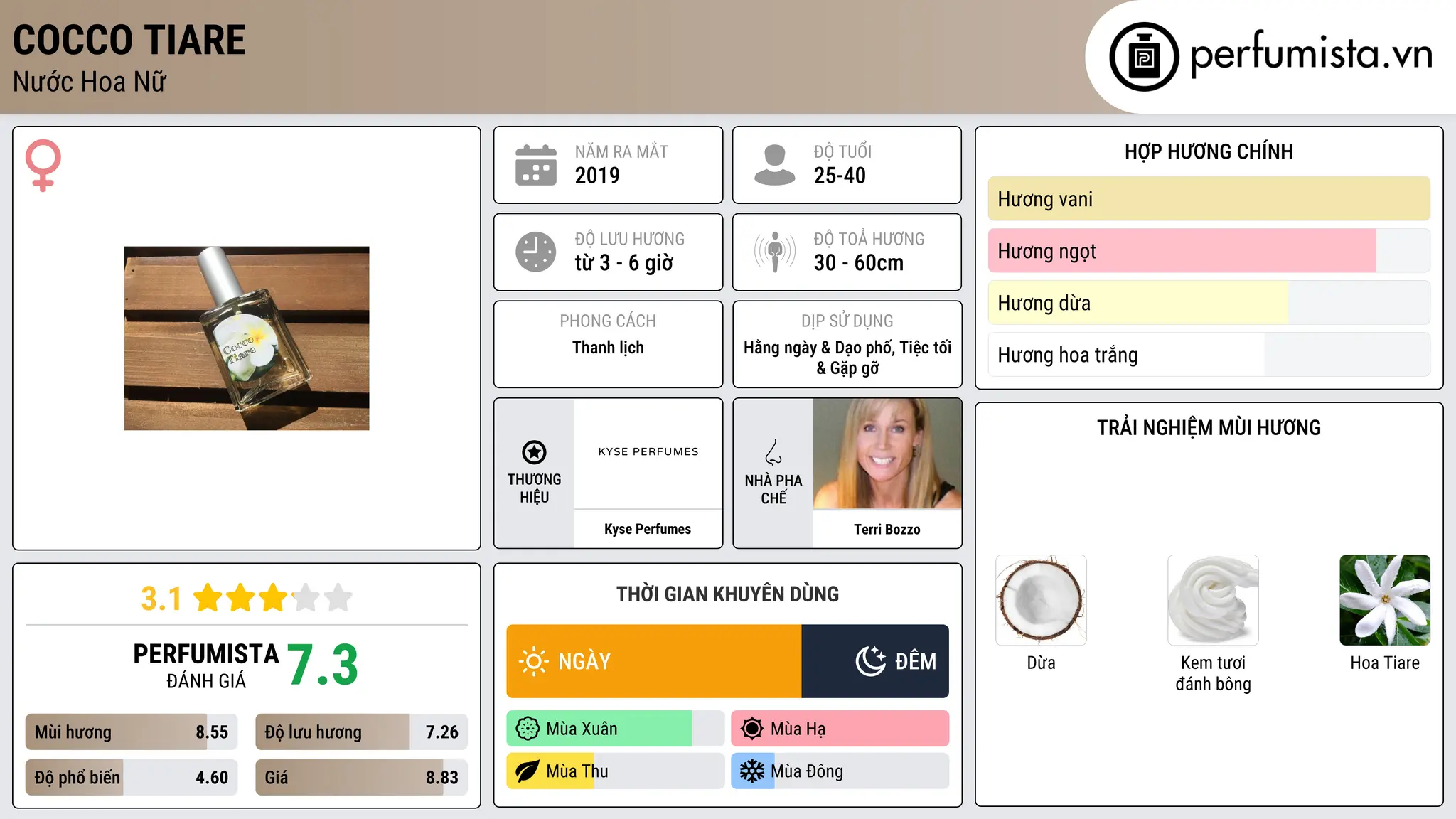Click the Mùi hương 8.55 score bar

132,732
